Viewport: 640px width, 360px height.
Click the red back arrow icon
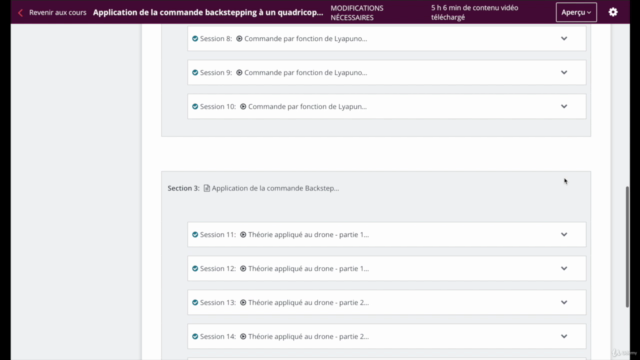(20, 13)
